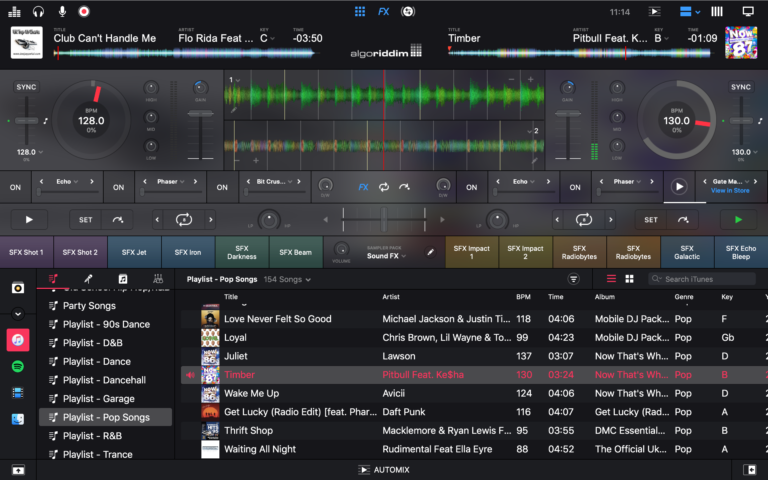Image resolution: width=768 pixels, height=480 pixels.
Task: Turn on the left deck Echo effect
Action: point(15,187)
